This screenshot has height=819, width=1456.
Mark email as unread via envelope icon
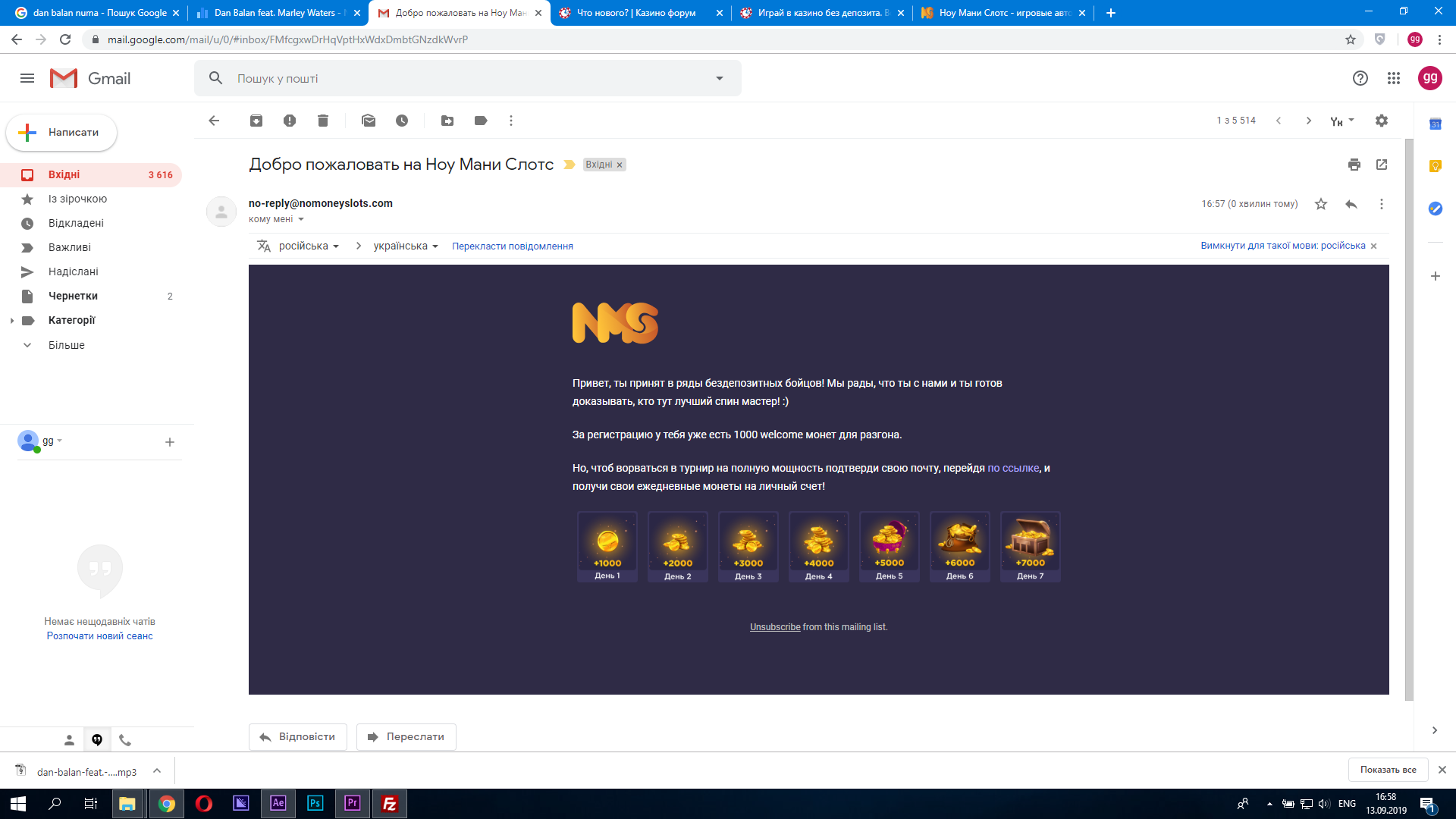click(x=369, y=121)
